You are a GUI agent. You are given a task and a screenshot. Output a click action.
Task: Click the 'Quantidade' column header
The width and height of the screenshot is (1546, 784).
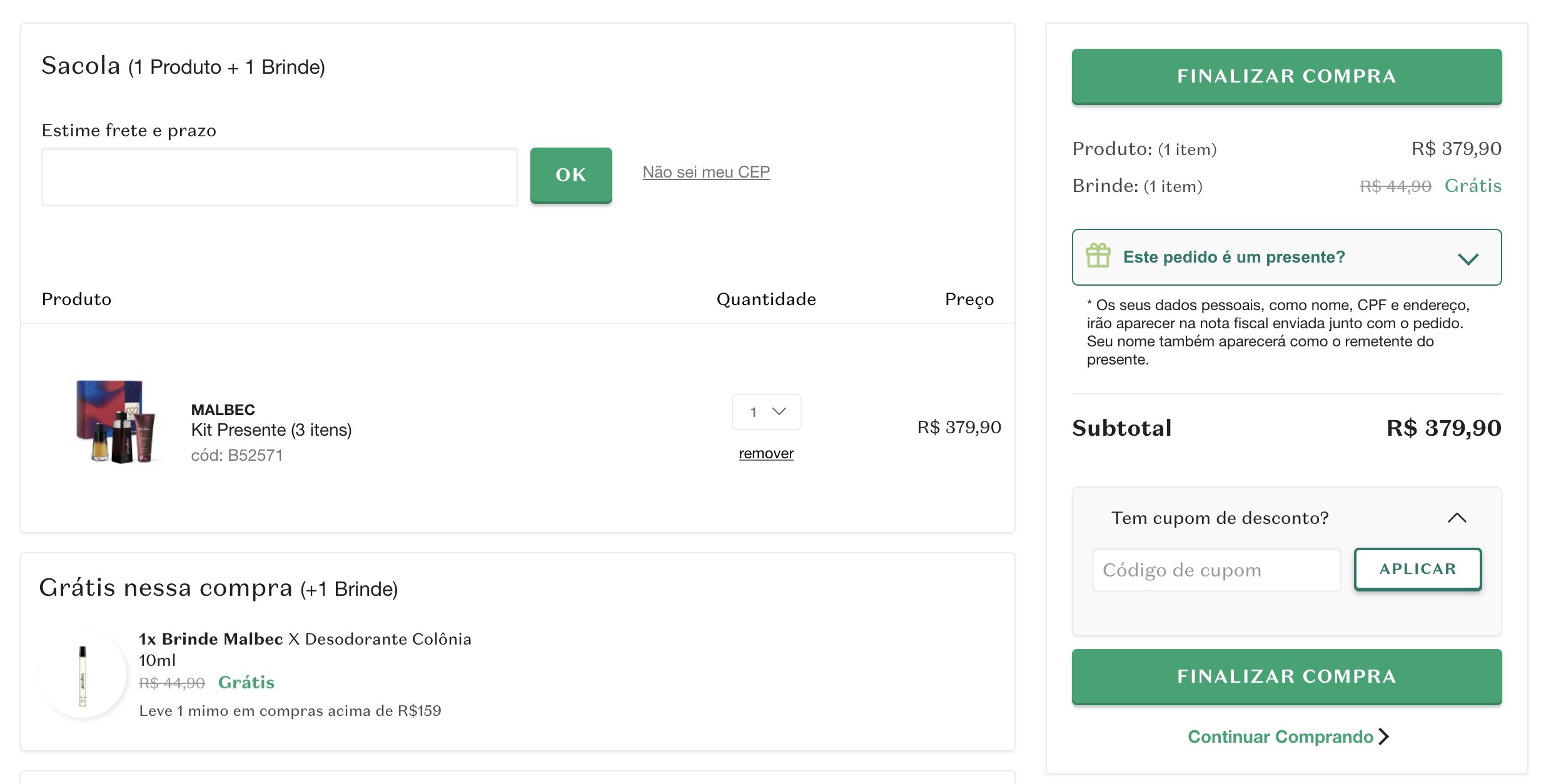point(766,299)
